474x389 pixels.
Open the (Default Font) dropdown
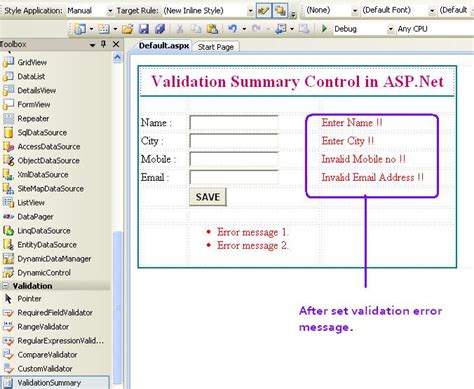click(x=432, y=11)
